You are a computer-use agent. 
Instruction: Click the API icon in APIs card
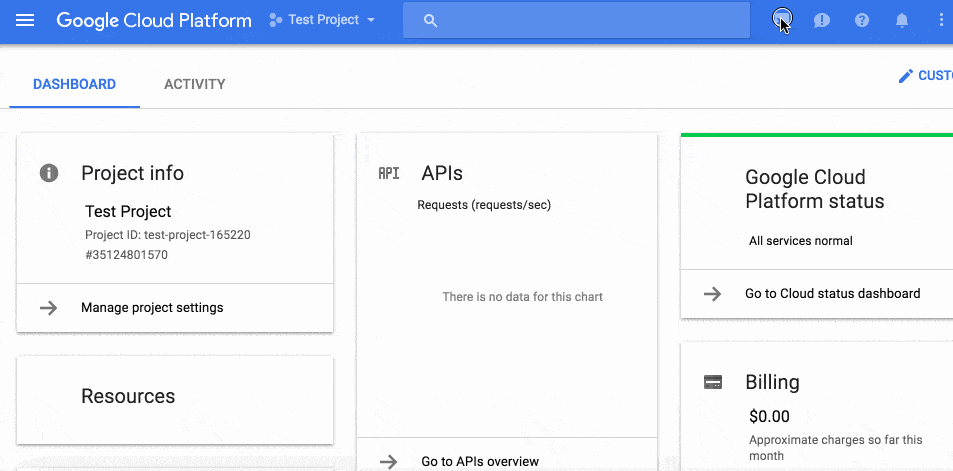[x=389, y=174]
